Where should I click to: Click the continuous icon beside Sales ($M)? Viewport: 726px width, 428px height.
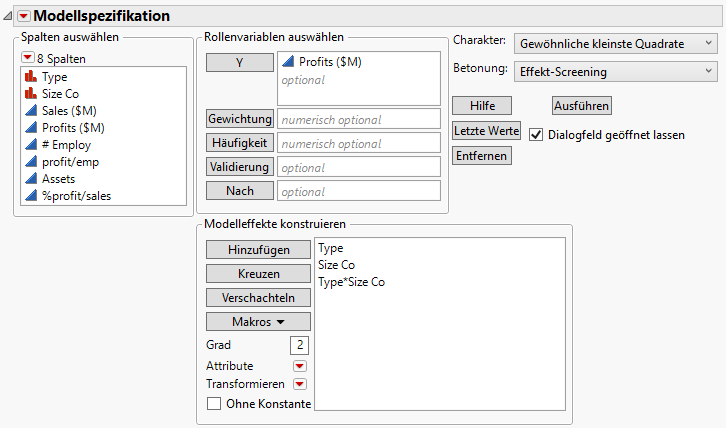[x=29, y=110]
